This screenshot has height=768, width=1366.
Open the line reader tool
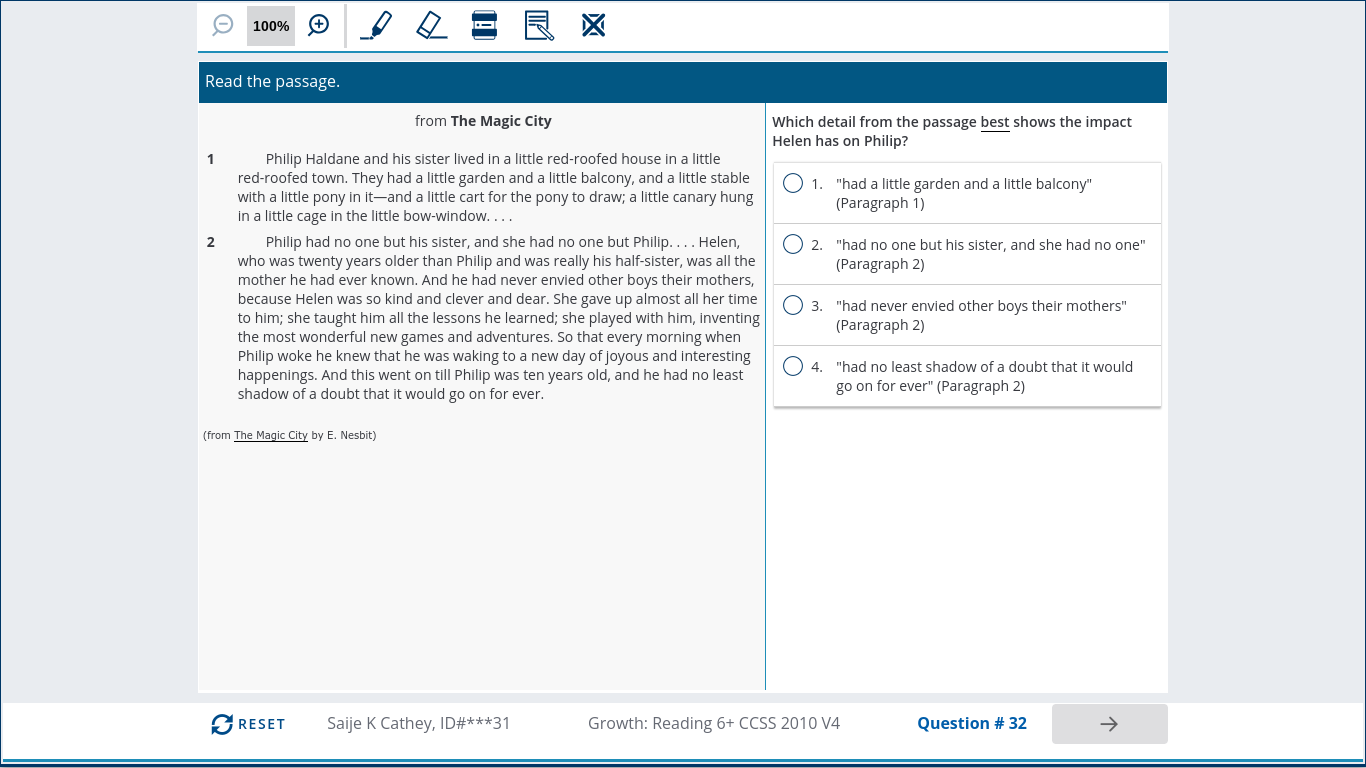pyautogui.click(x=485, y=25)
